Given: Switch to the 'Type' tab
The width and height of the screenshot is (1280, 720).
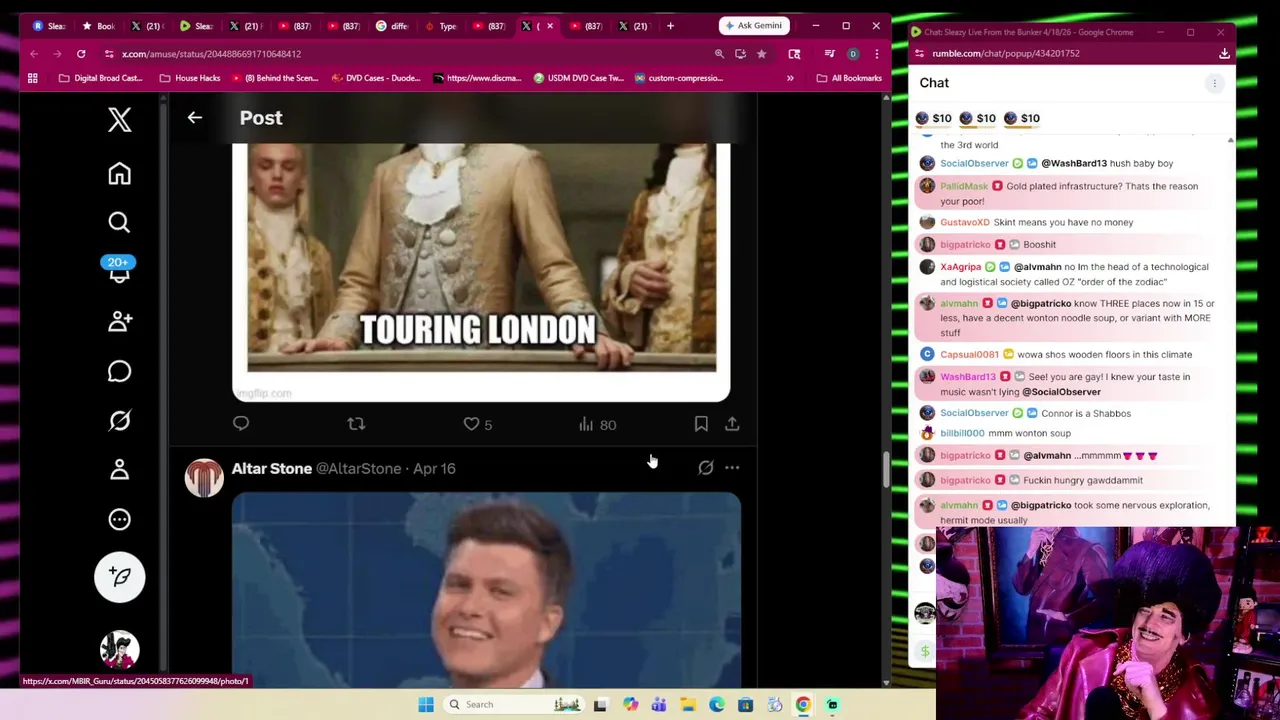Looking at the screenshot, I should pyautogui.click(x=440, y=26).
